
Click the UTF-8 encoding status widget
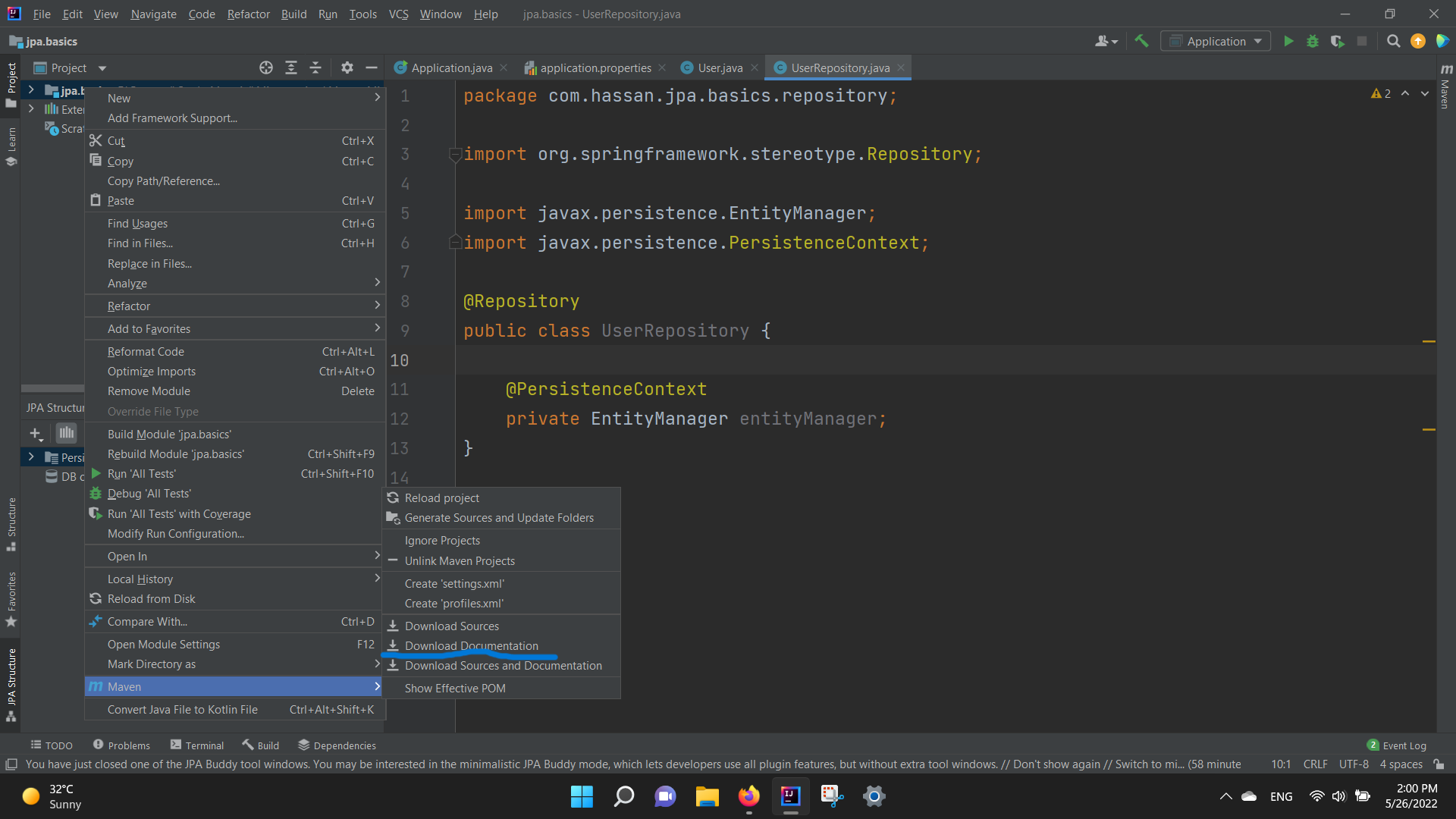point(1354,764)
